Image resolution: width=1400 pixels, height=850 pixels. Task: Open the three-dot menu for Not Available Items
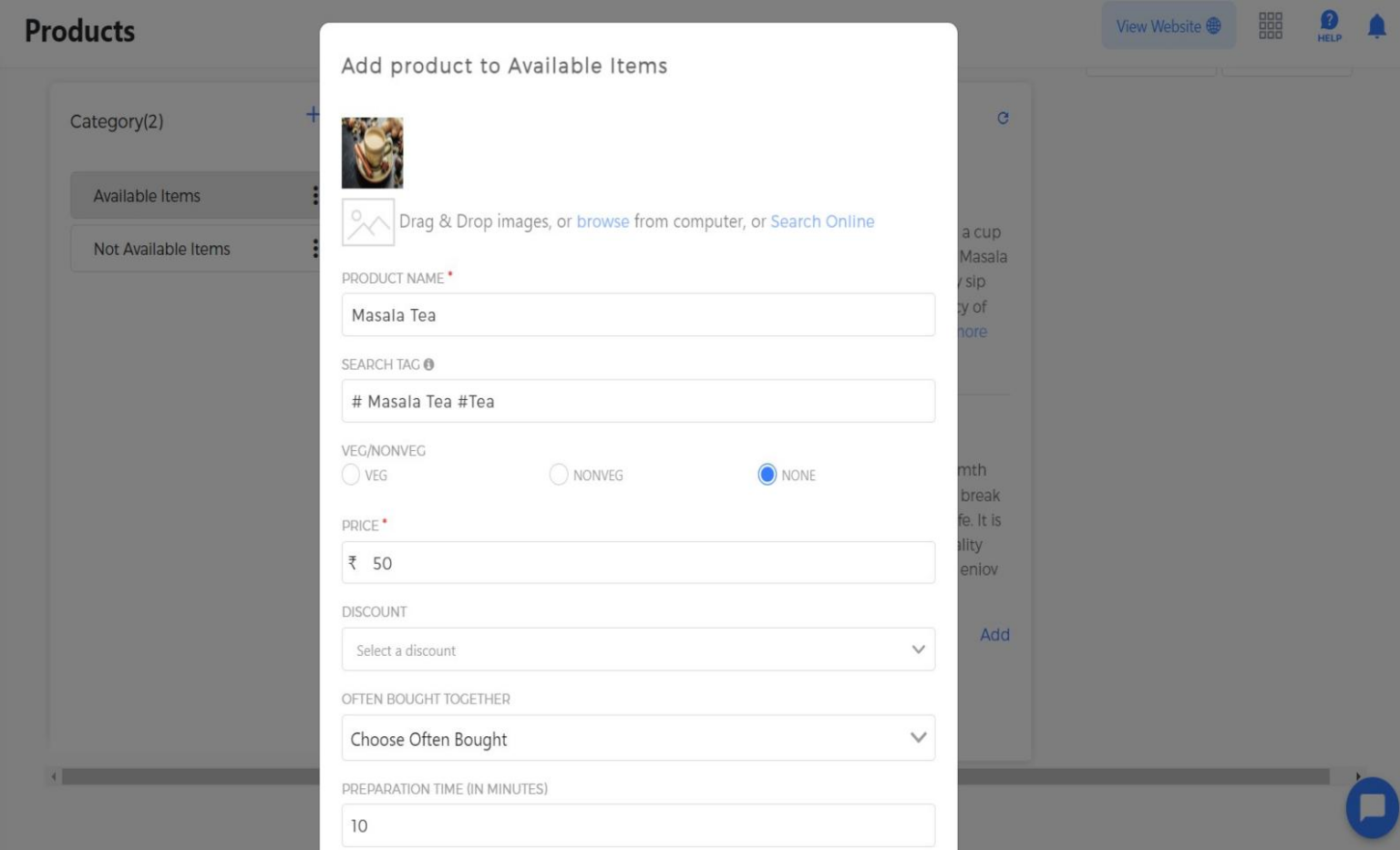coord(316,248)
